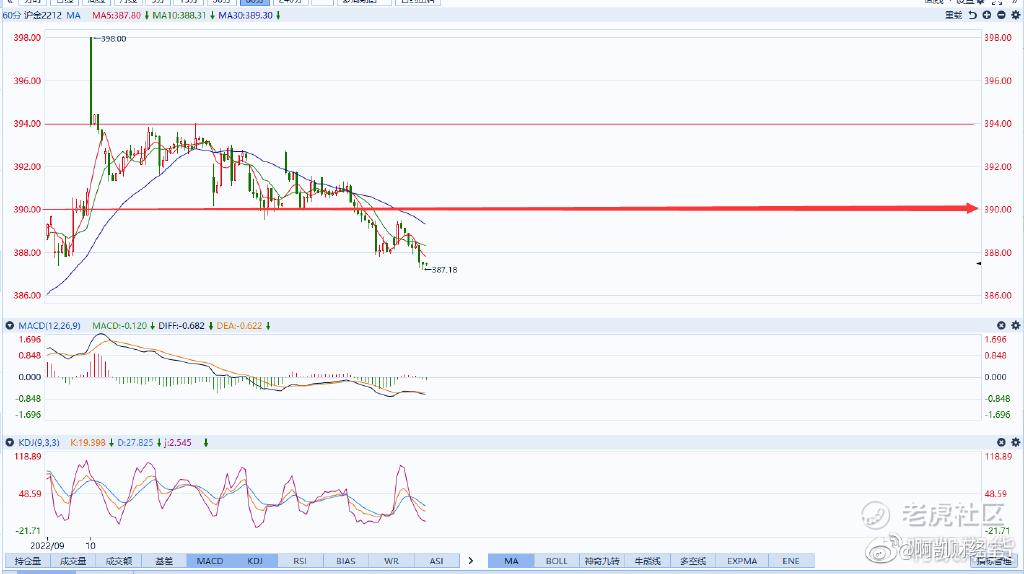Click the J:2.545 readout

pos(178,442)
